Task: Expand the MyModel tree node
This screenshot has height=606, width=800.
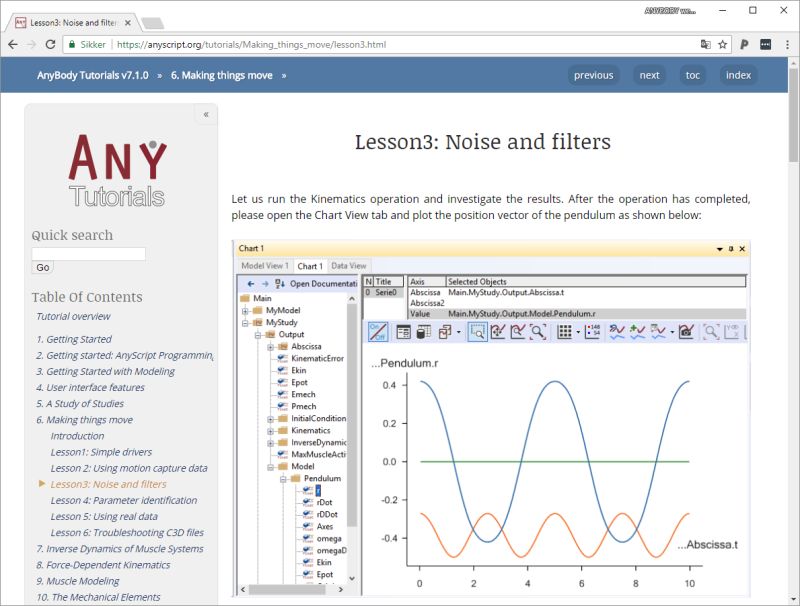Action: (x=245, y=311)
